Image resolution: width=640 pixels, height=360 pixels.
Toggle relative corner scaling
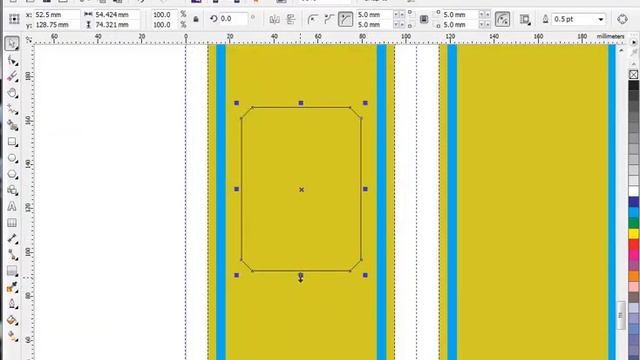click(502, 19)
